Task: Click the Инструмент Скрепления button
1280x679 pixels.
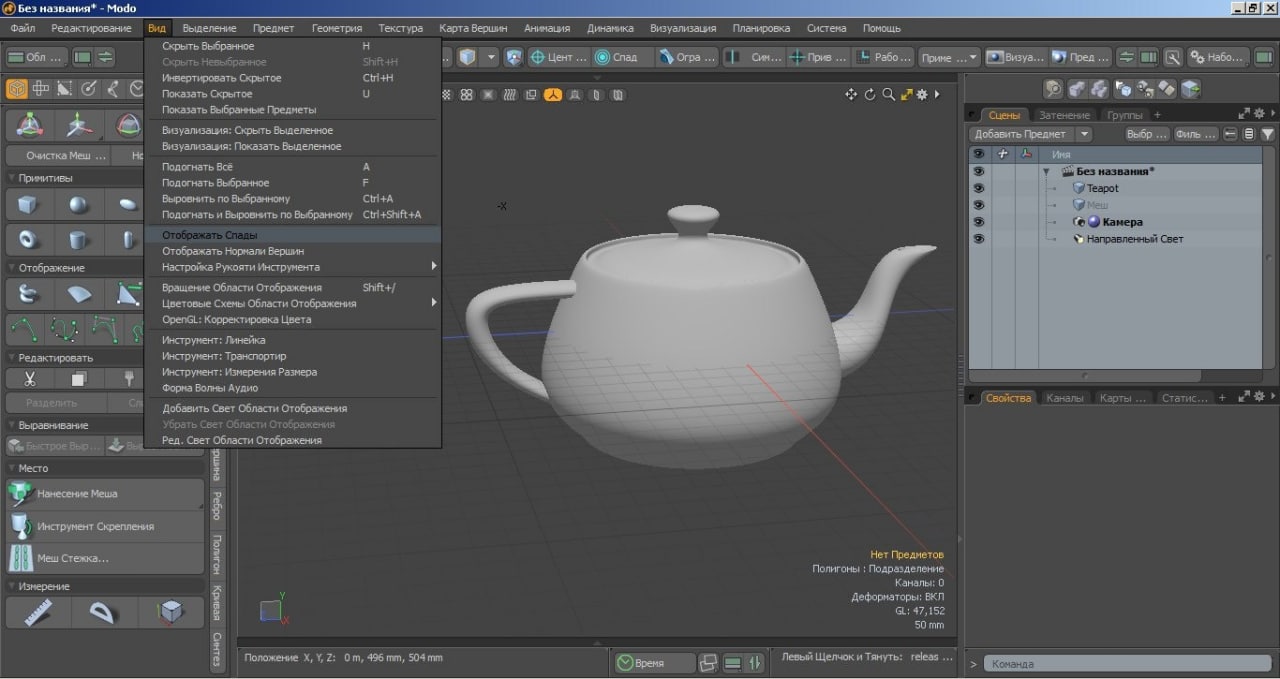Action: point(95,526)
